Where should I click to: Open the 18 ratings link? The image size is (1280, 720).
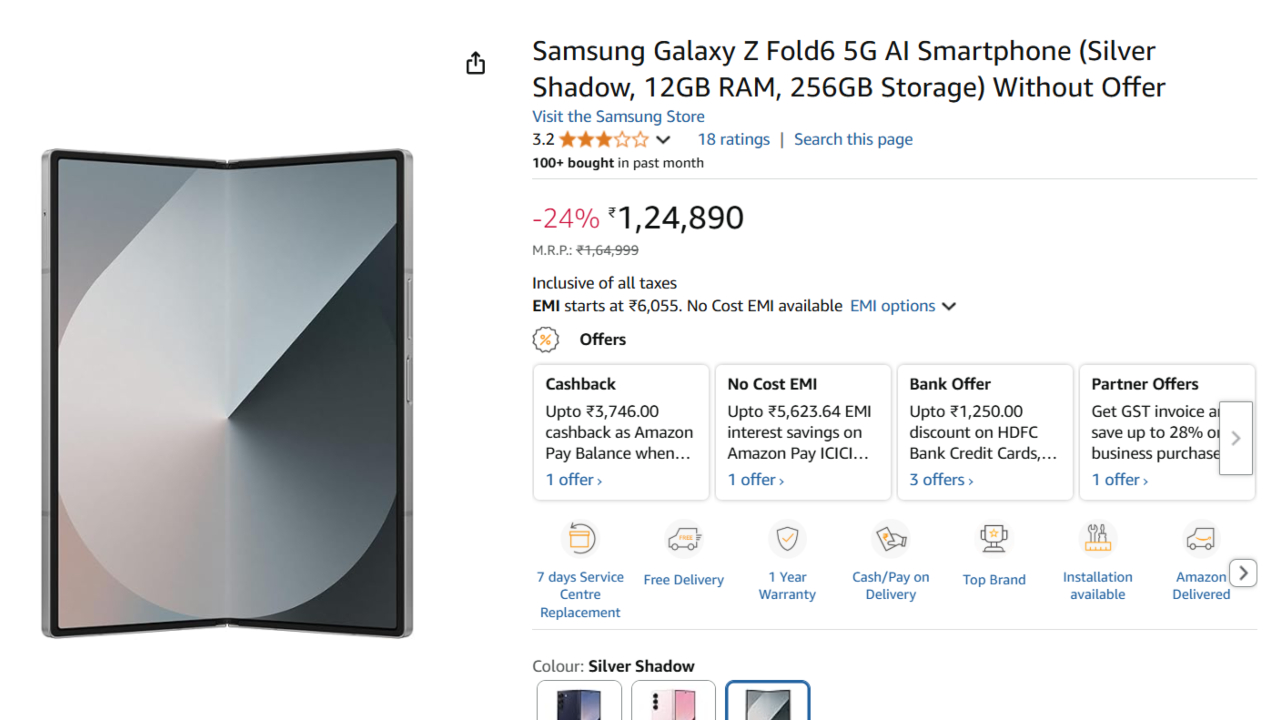pyautogui.click(x=733, y=140)
